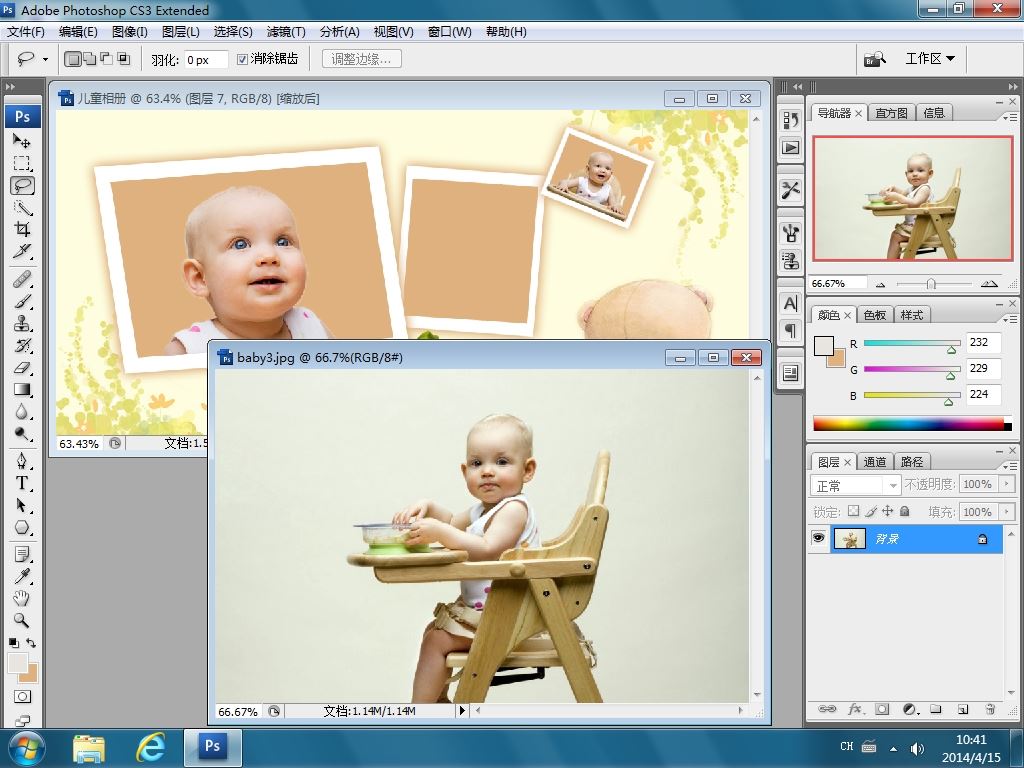Viewport: 1024px width, 768px height.
Task: Reset default foreground and background colors
Action: coord(13,643)
